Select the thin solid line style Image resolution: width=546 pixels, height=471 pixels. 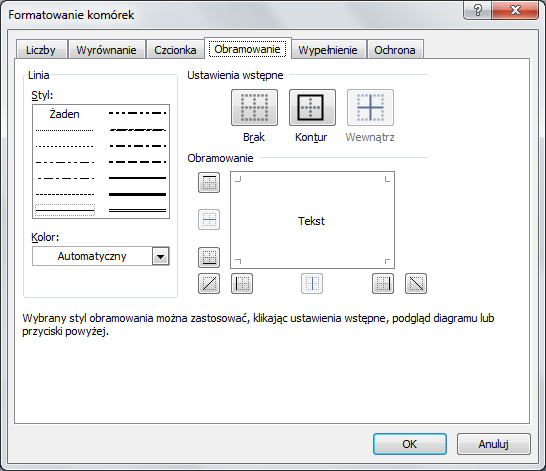[x=65, y=210]
